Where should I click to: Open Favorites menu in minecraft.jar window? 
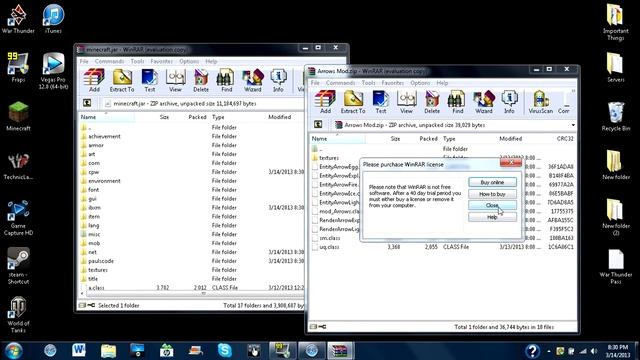[x=162, y=61]
